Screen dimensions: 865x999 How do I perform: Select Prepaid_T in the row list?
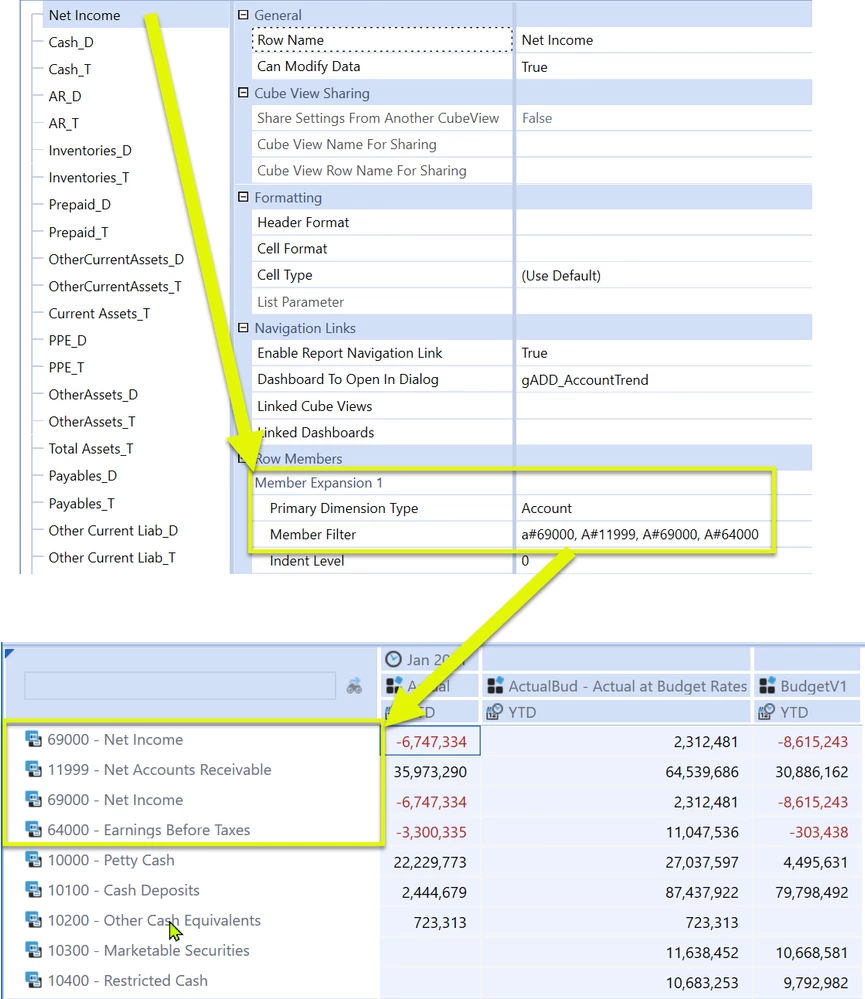pos(78,232)
